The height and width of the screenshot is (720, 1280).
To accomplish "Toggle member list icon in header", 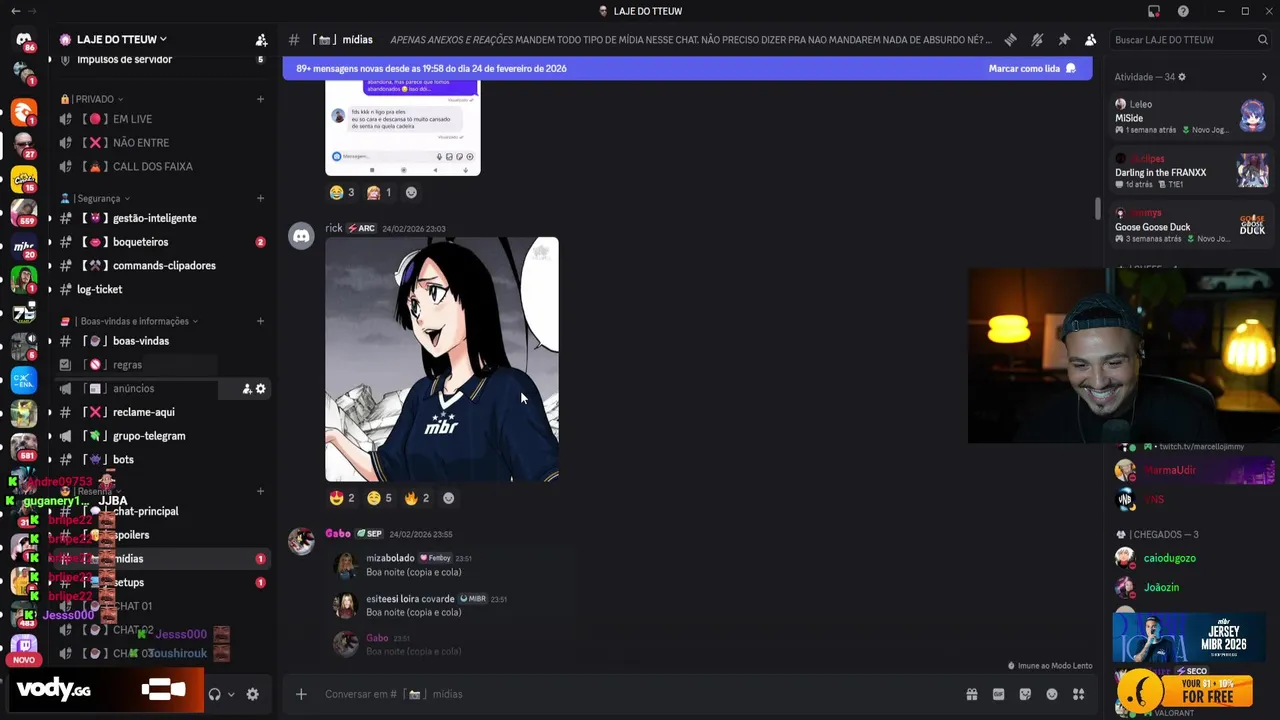I will 1091,40.
